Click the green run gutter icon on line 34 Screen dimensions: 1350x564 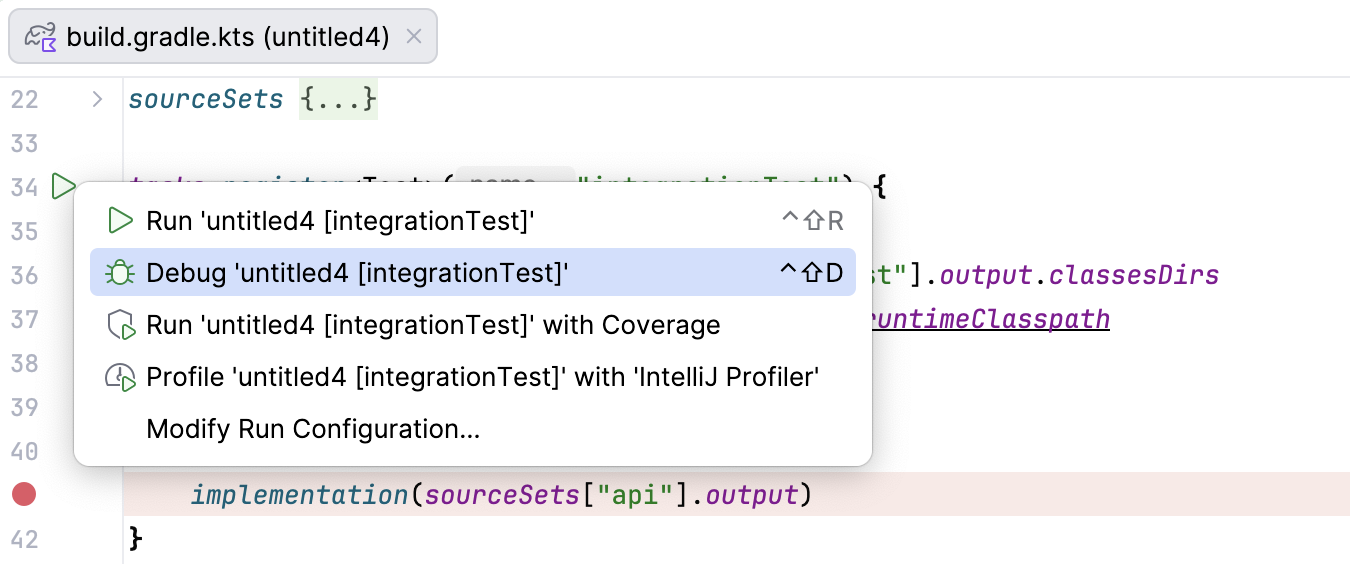(x=64, y=186)
